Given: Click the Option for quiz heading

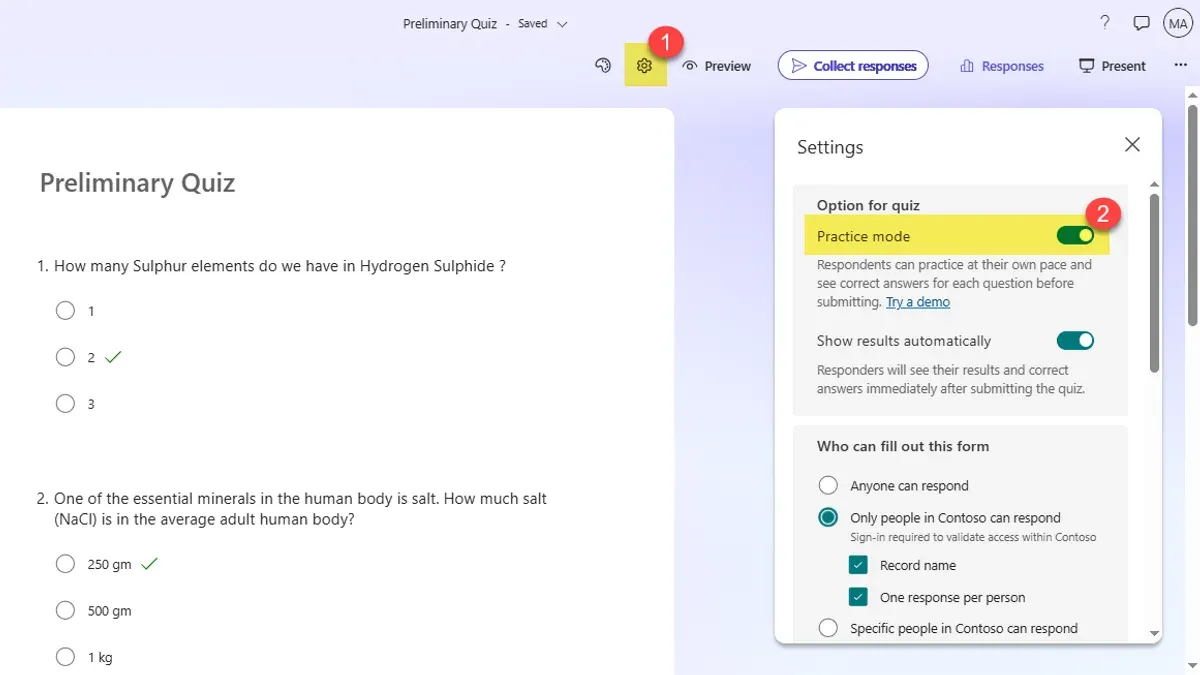Looking at the screenshot, I should pyautogui.click(x=868, y=205).
